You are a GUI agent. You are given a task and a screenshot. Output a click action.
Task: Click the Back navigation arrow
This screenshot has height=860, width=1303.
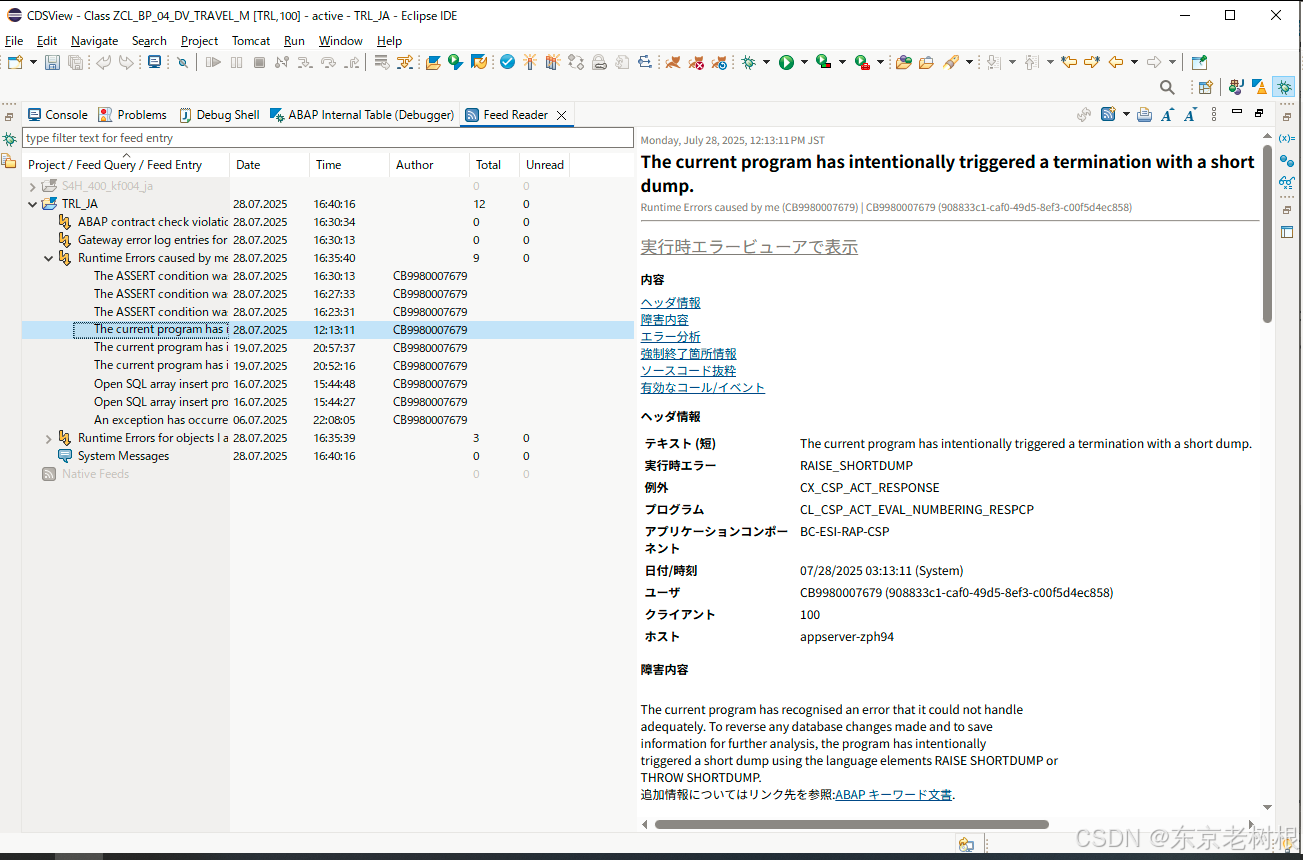click(1116, 62)
